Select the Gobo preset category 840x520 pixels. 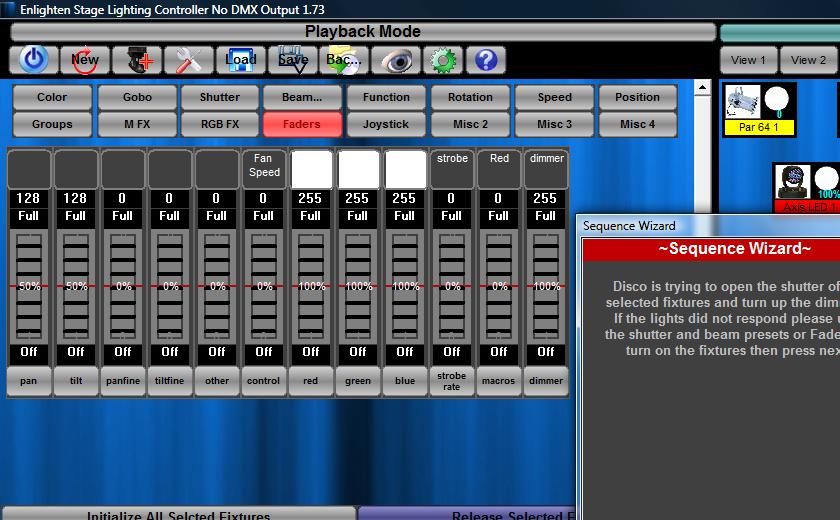[137, 97]
